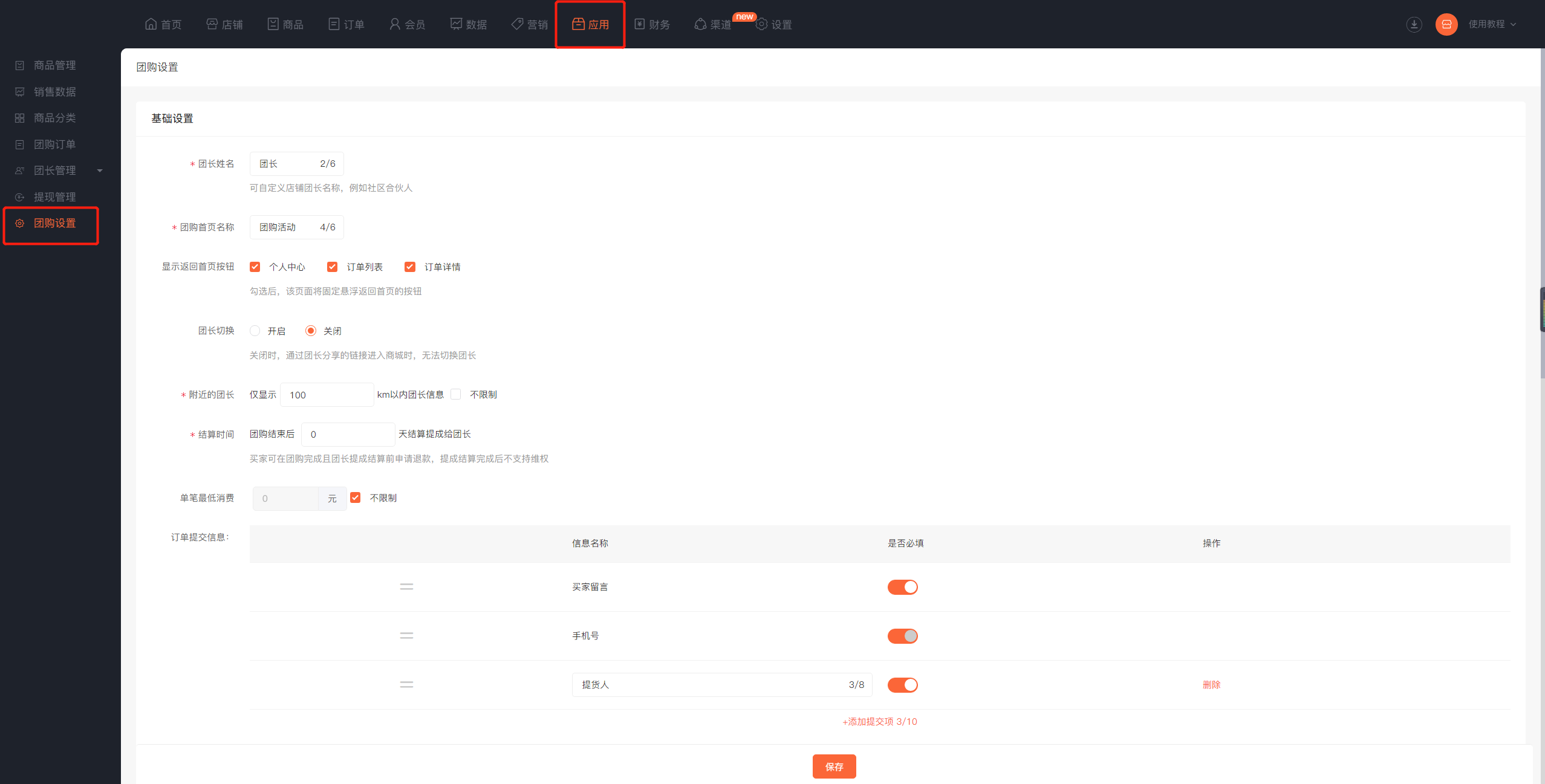Expand the 团长管理 sidebar submenu arrow

click(100, 170)
